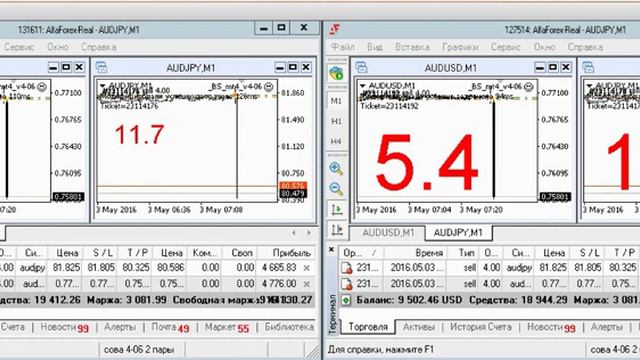Click profit value 4 665.83

point(279,268)
